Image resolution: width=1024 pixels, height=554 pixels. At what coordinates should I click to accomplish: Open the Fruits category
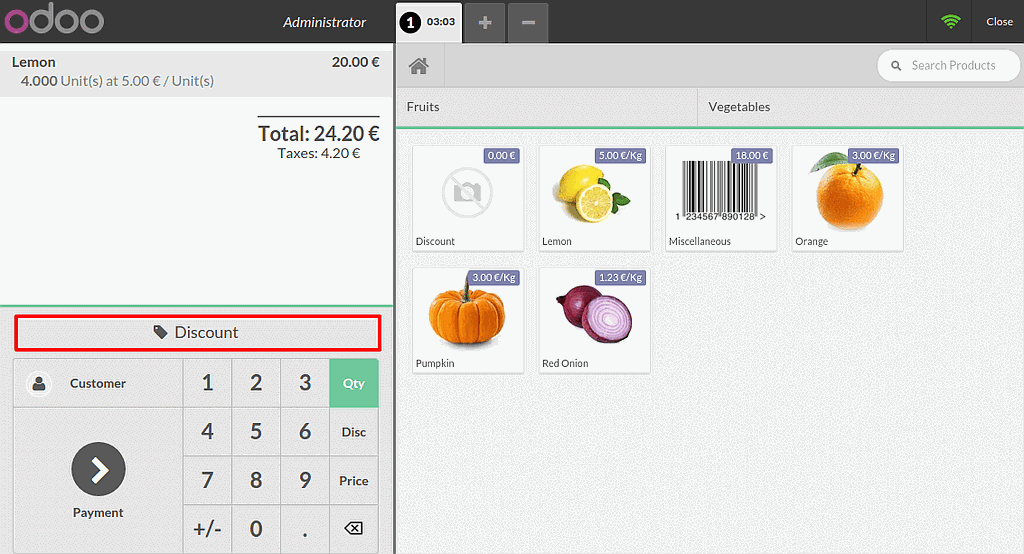click(545, 107)
